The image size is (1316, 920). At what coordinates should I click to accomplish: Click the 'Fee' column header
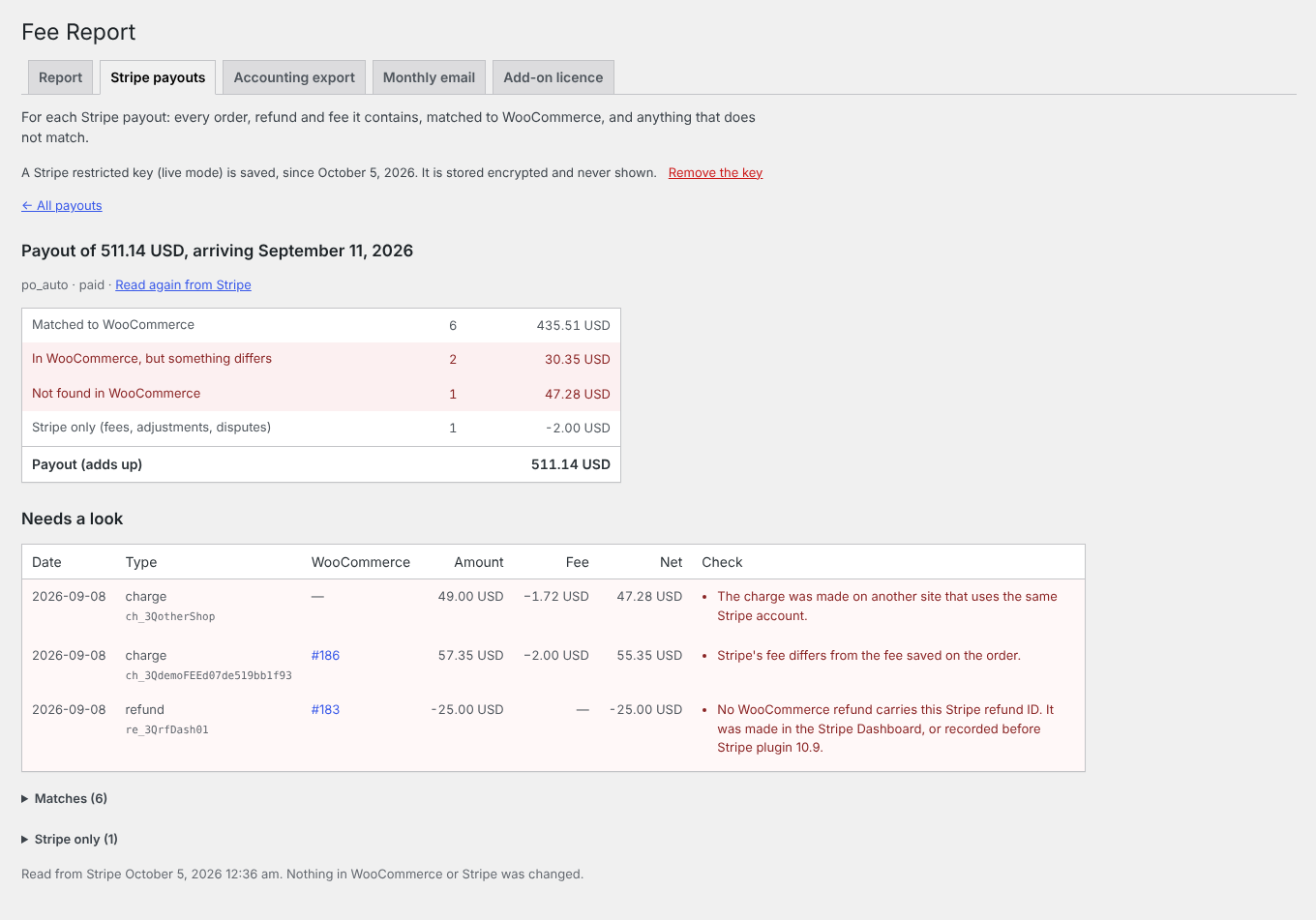click(x=578, y=562)
